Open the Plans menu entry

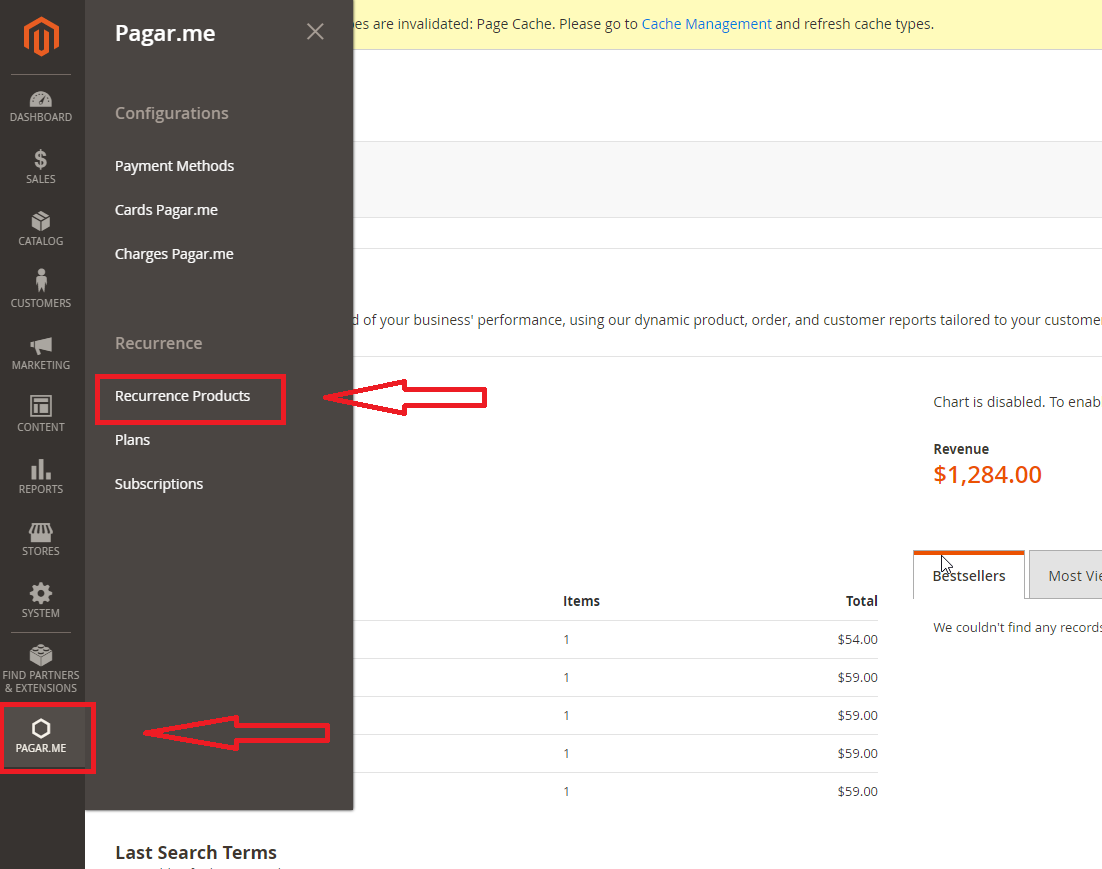click(132, 440)
